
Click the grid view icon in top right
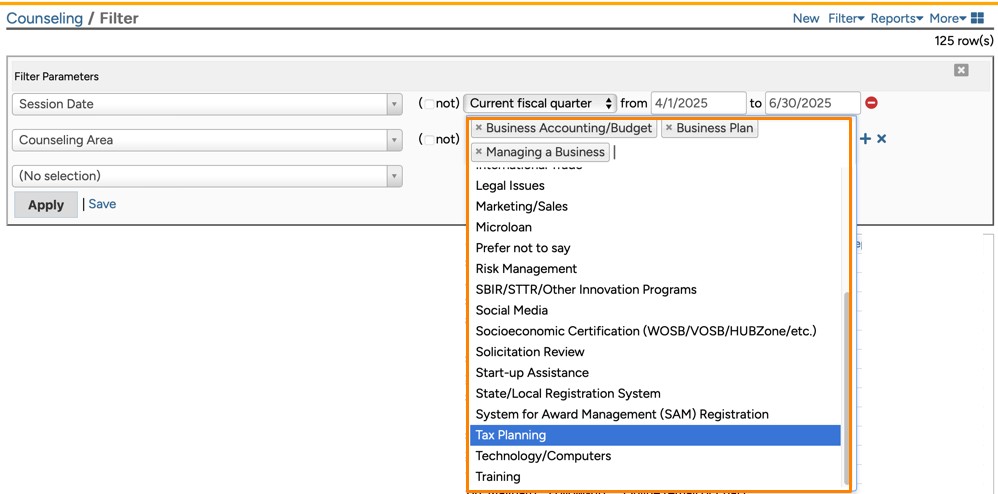(977, 18)
